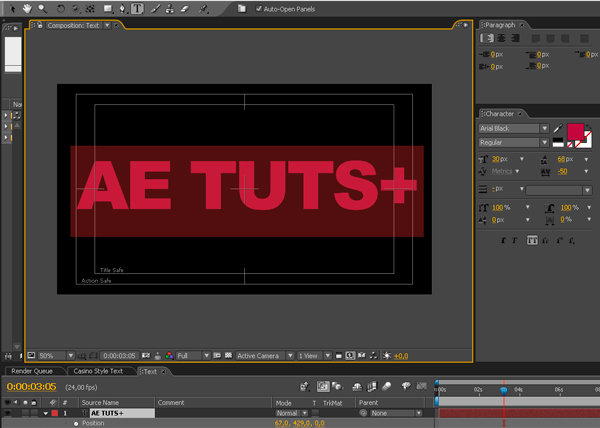Toggle Superscript in Character panel

point(559,240)
